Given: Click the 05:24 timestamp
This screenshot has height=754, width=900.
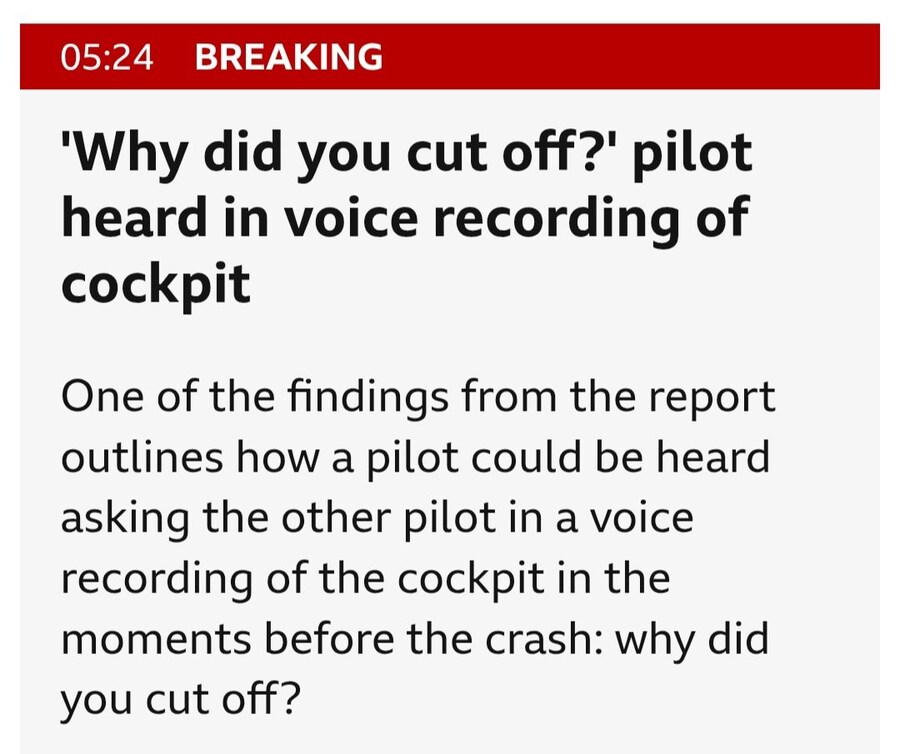Looking at the screenshot, I should pyautogui.click(x=107, y=57).
